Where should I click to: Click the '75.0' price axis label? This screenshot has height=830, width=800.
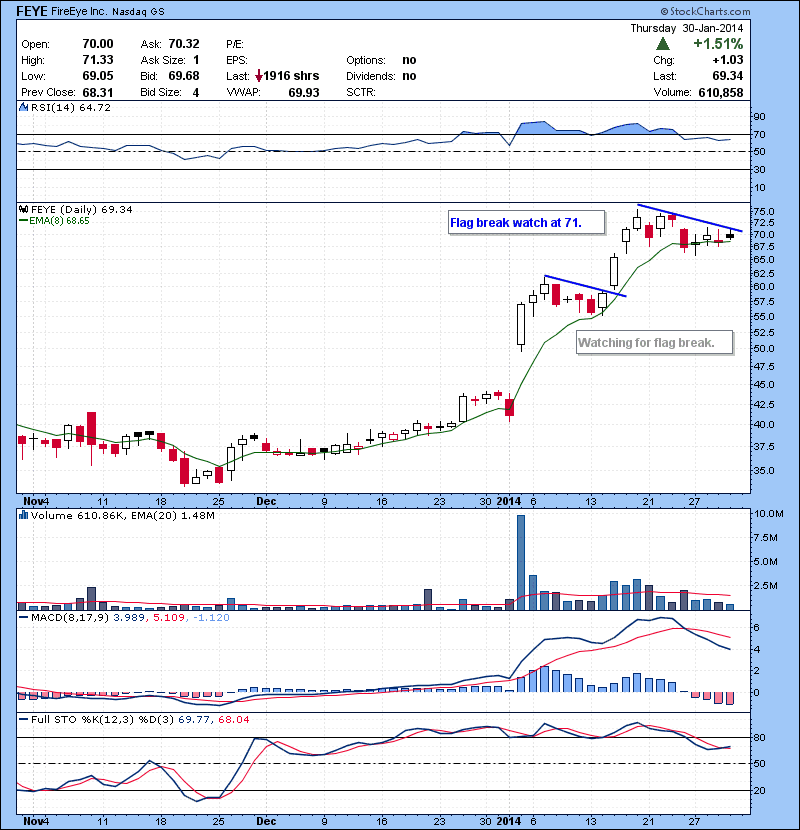click(x=763, y=211)
